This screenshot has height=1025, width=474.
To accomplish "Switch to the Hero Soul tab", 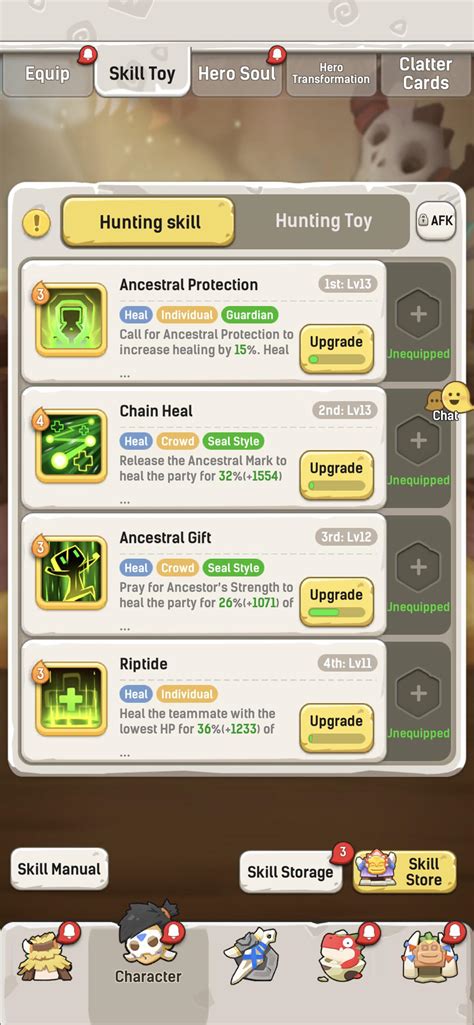I will (x=237, y=74).
